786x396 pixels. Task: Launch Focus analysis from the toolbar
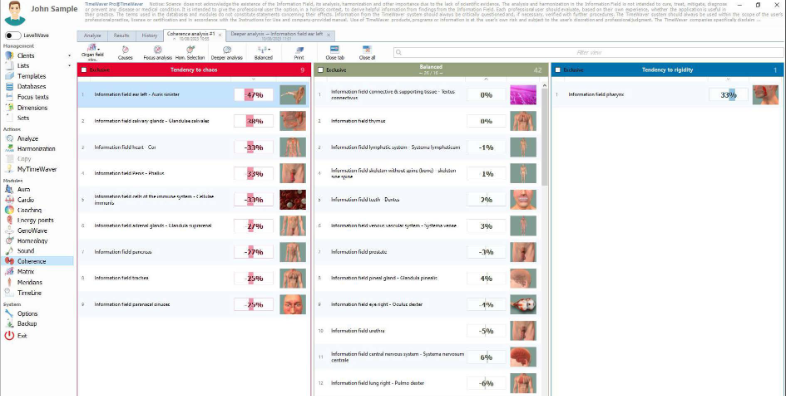point(157,52)
